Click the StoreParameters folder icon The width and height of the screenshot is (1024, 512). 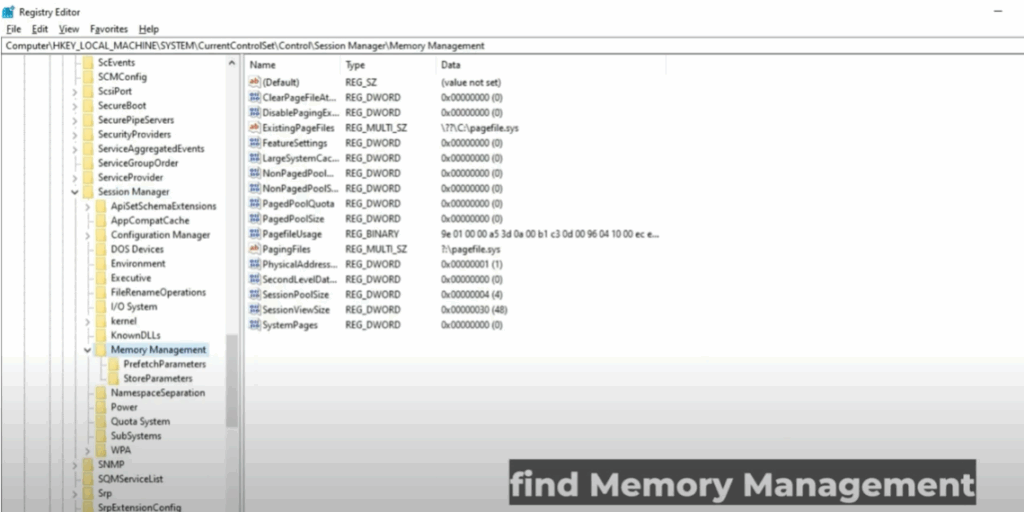pyautogui.click(x=114, y=378)
